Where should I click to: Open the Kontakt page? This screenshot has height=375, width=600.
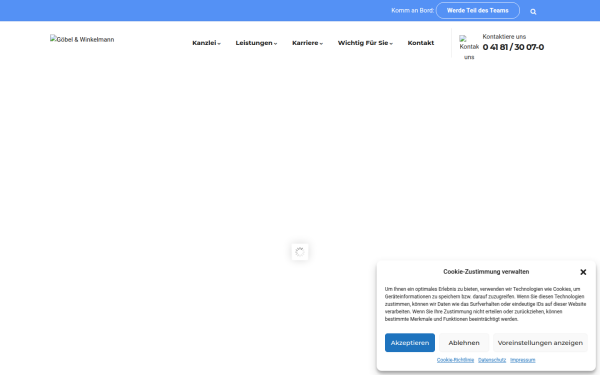coord(421,43)
